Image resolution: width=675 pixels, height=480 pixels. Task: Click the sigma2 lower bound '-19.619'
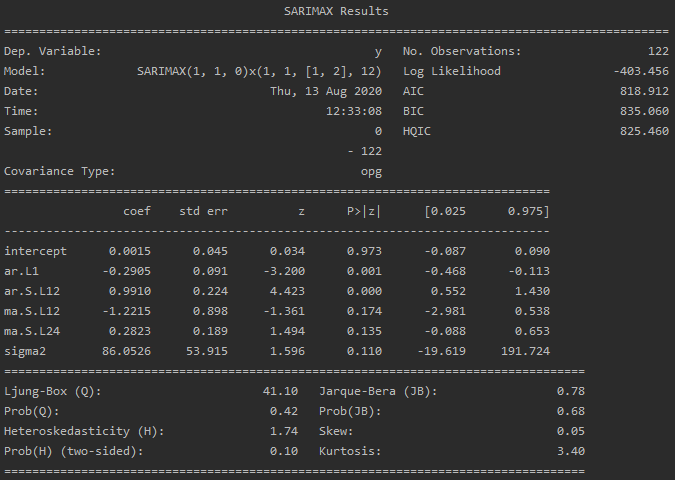pyautogui.click(x=442, y=351)
